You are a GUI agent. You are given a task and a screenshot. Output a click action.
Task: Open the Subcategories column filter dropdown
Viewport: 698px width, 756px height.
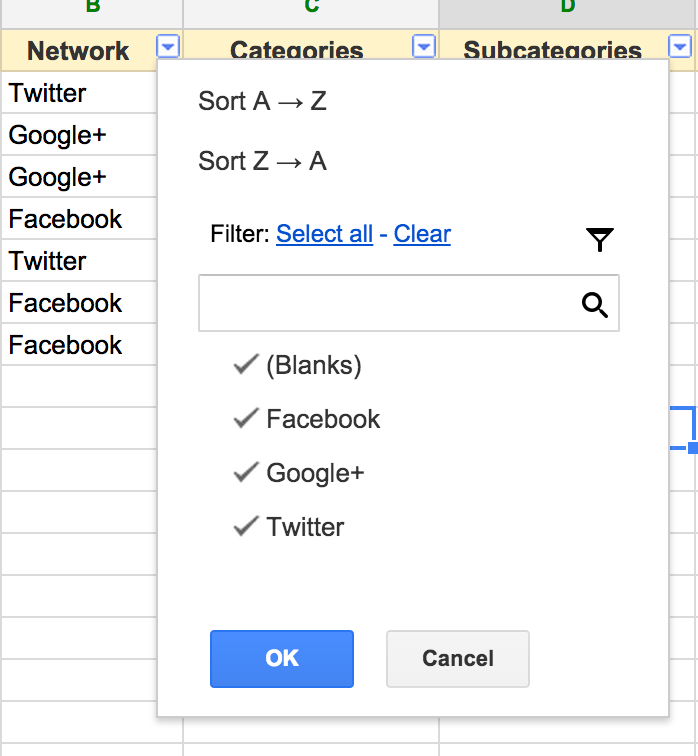(680, 46)
